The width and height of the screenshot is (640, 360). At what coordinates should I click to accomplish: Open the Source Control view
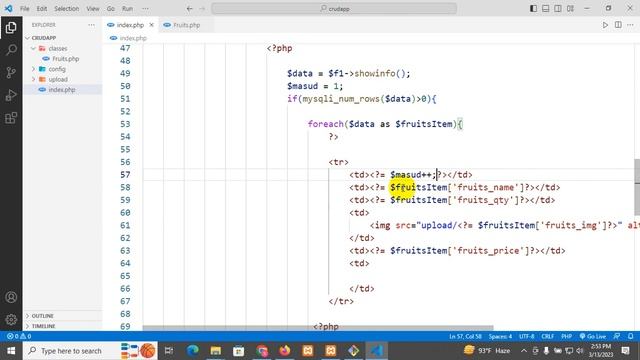11,73
